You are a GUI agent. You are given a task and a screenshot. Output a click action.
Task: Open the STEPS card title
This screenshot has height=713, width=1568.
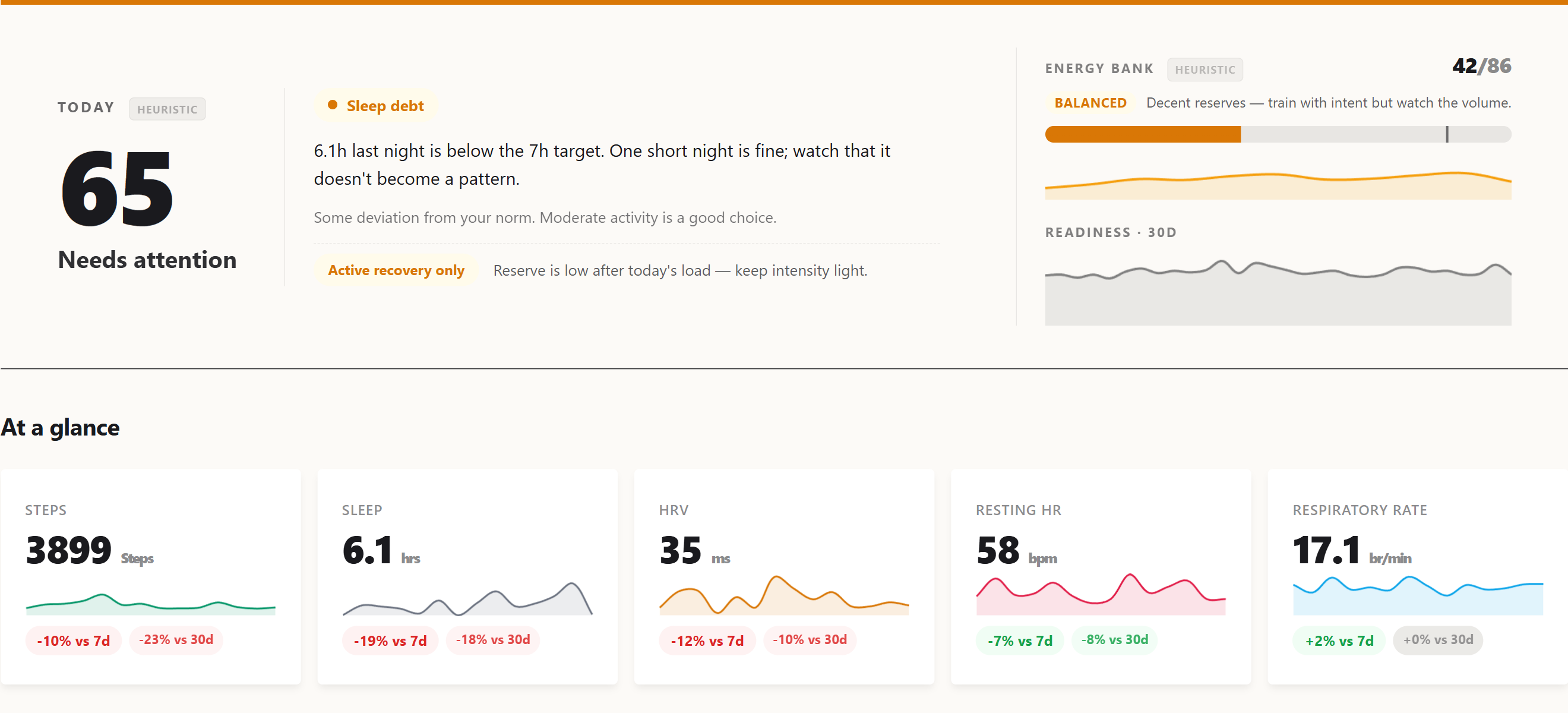pos(46,510)
